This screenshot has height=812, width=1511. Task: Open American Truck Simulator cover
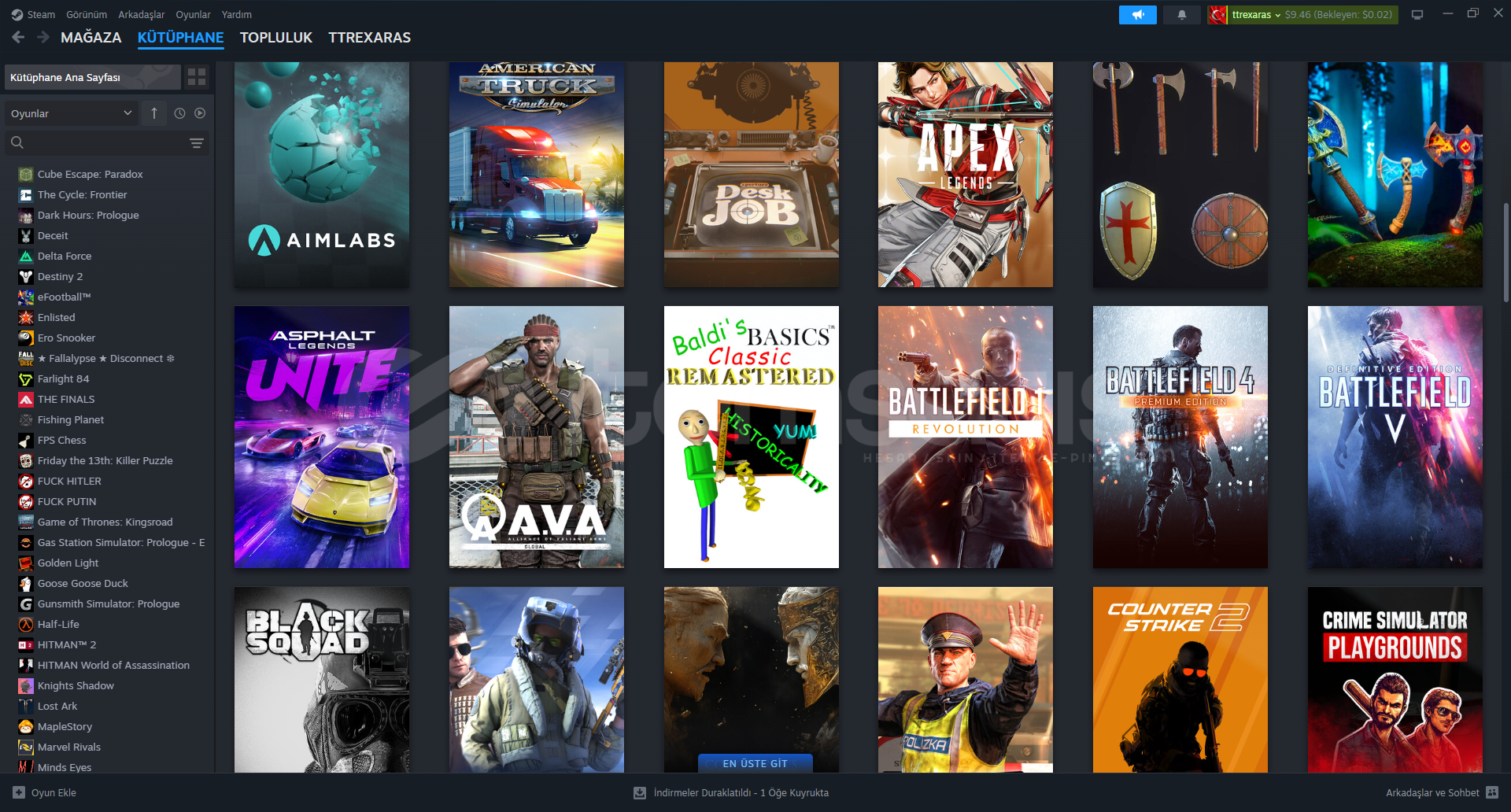click(537, 175)
